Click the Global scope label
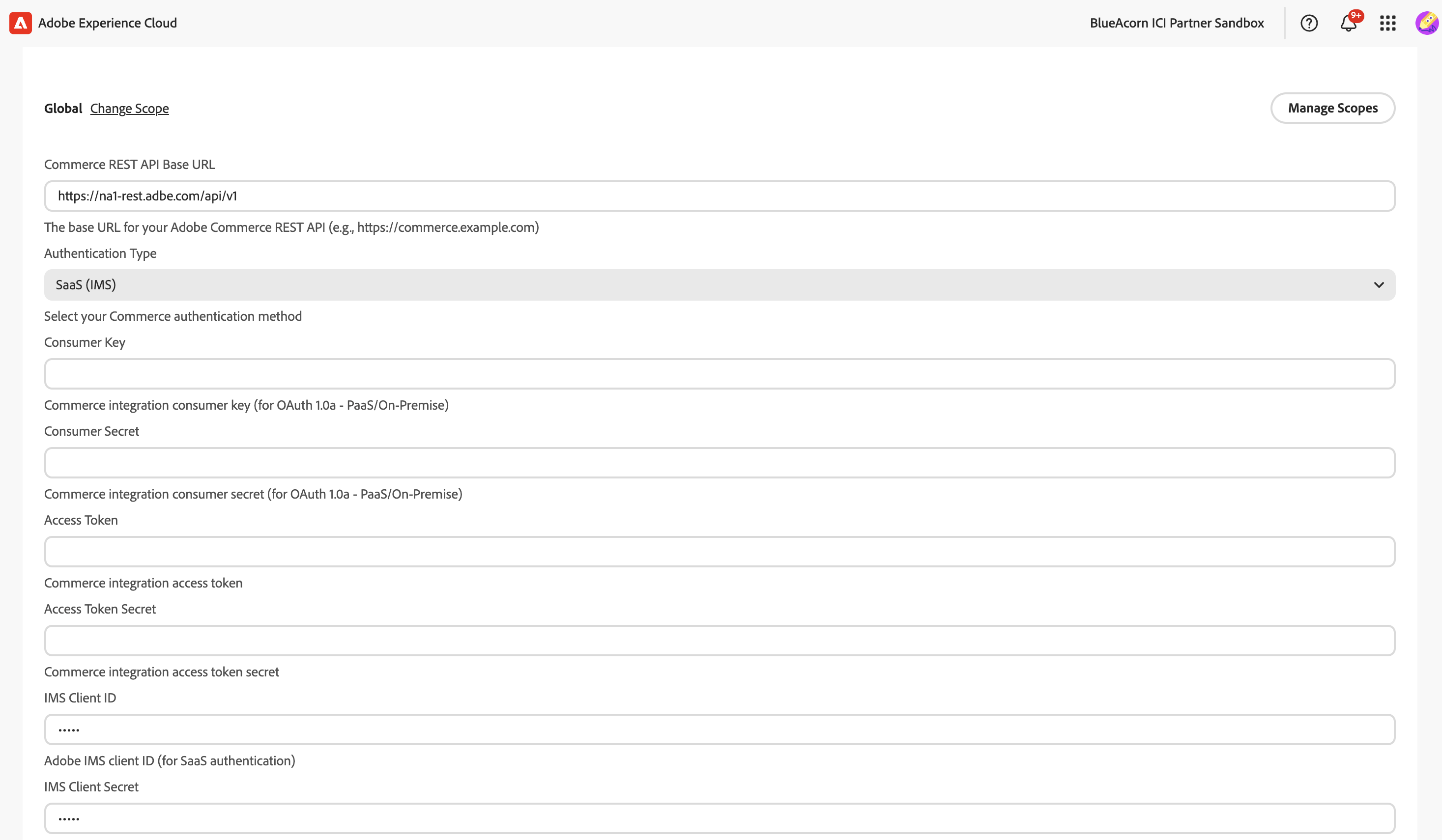This screenshot has height=840, width=1442. (x=63, y=108)
